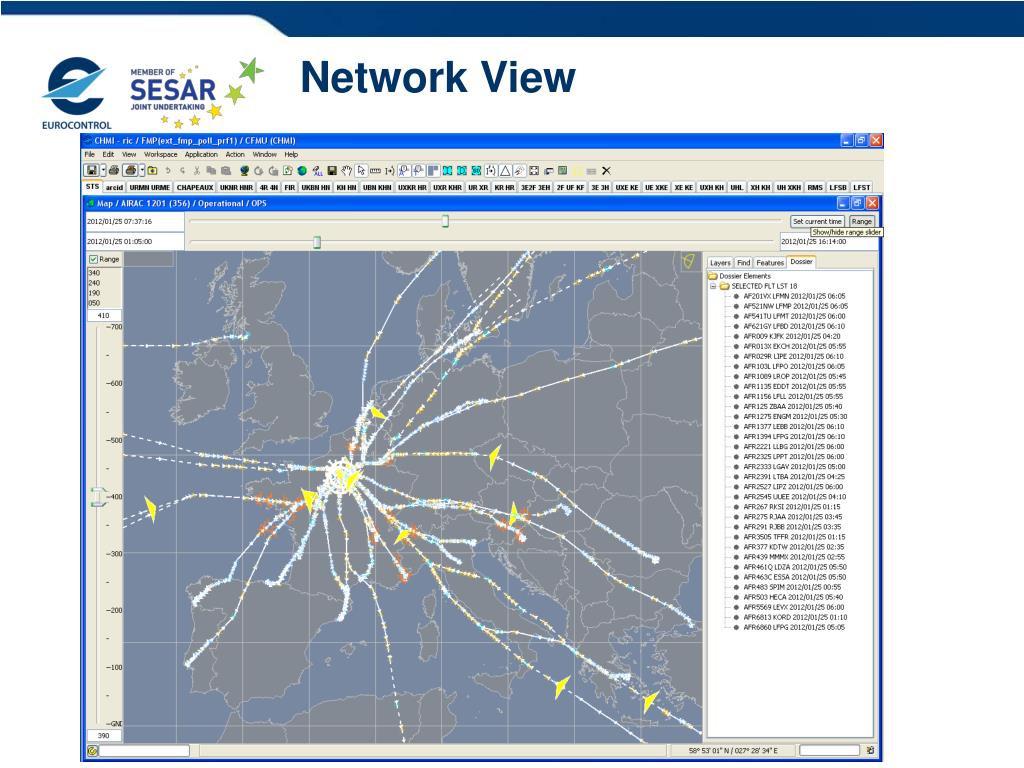Collapse the SELECTED FLT LST 18 tree node
This screenshot has height=768, width=1024.
coord(713,286)
